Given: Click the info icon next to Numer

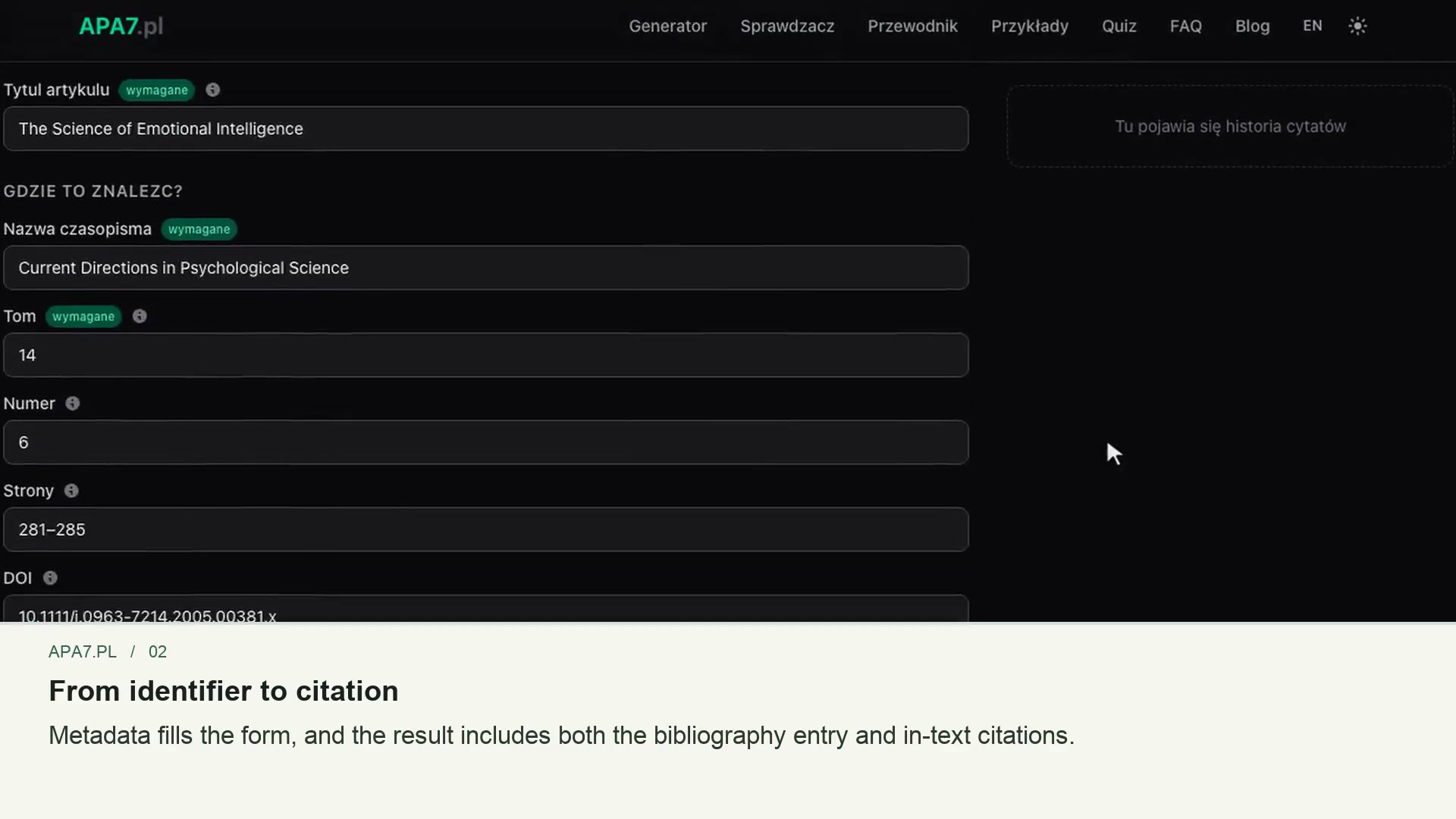Looking at the screenshot, I should [x=73, y=403].
